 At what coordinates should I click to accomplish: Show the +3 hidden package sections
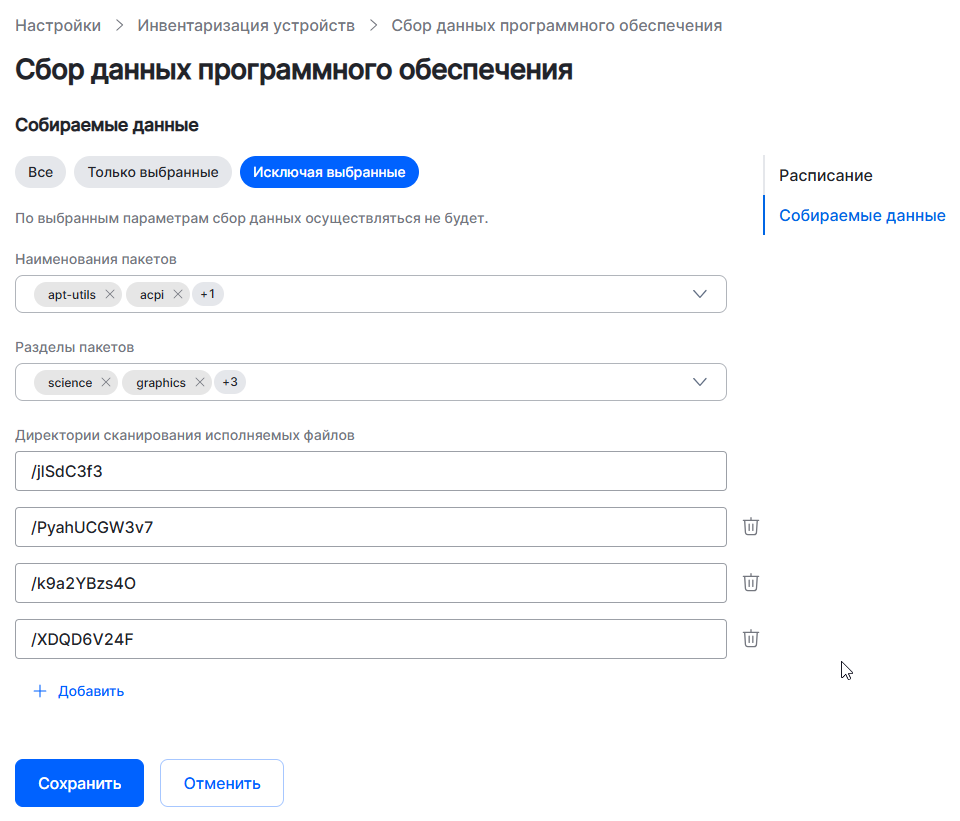tap(230, 383)
